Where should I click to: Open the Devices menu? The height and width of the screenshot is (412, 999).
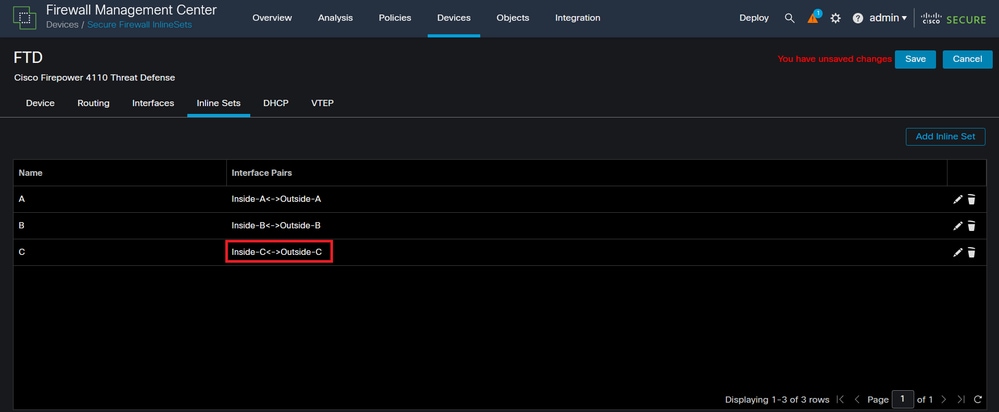454,18
